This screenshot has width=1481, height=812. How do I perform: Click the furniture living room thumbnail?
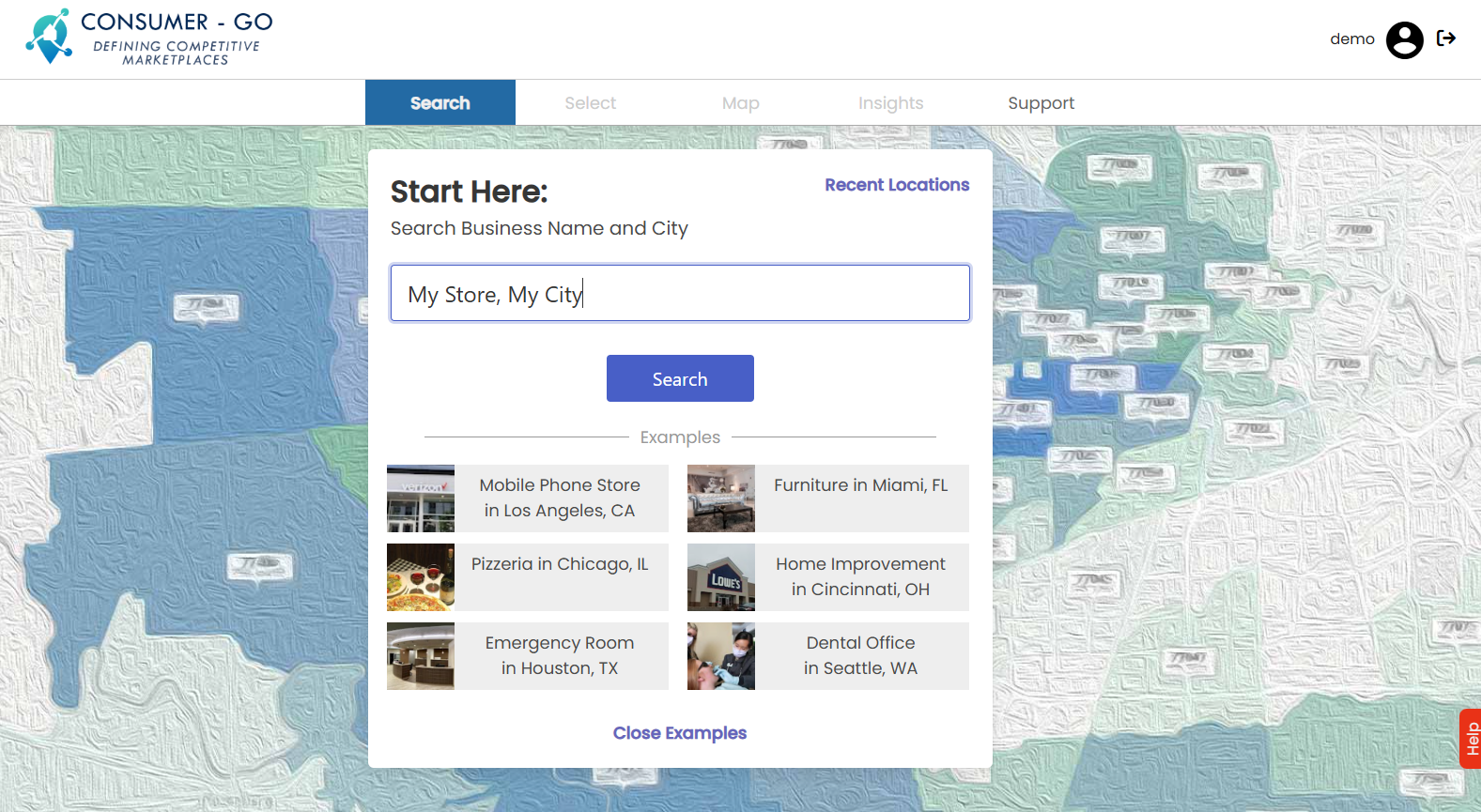pos(721,498)
